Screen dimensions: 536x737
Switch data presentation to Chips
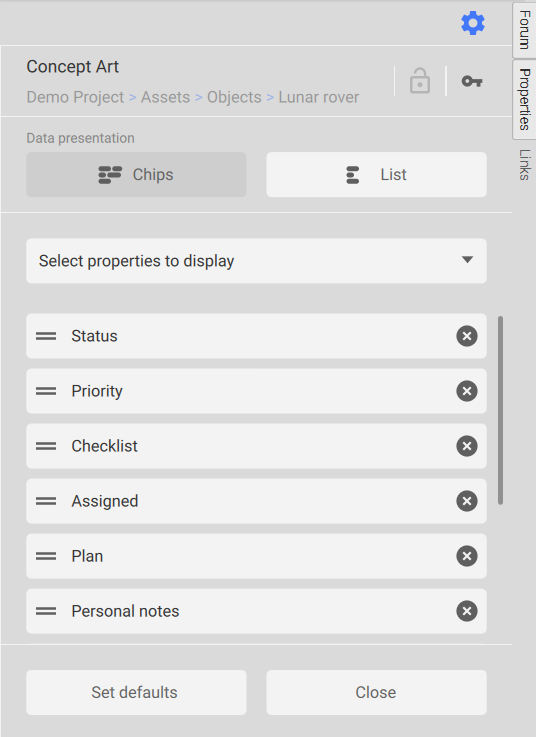136,174
